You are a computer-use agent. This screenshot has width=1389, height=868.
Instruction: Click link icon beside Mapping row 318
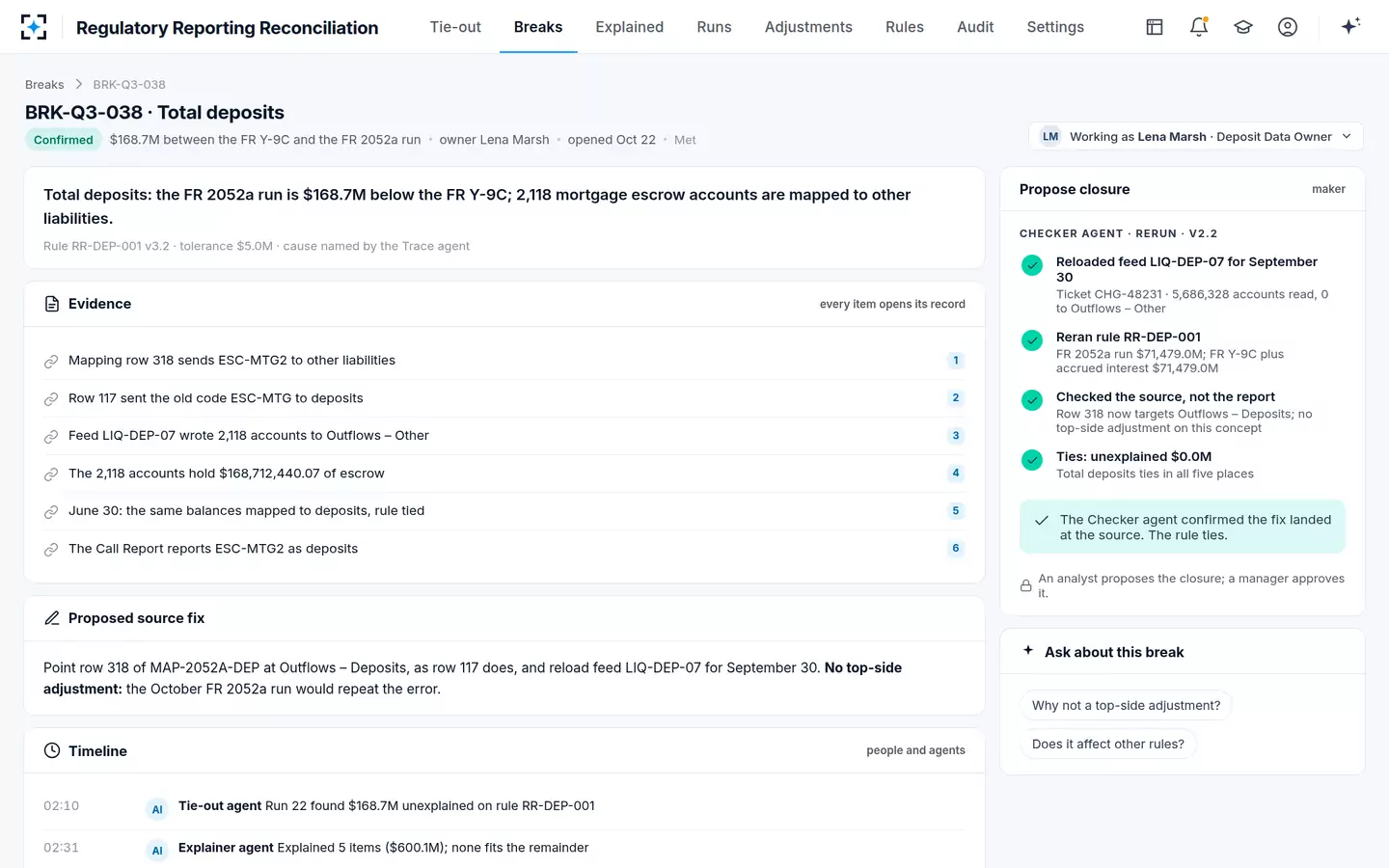pyautogui.click(x=51, y=361)
